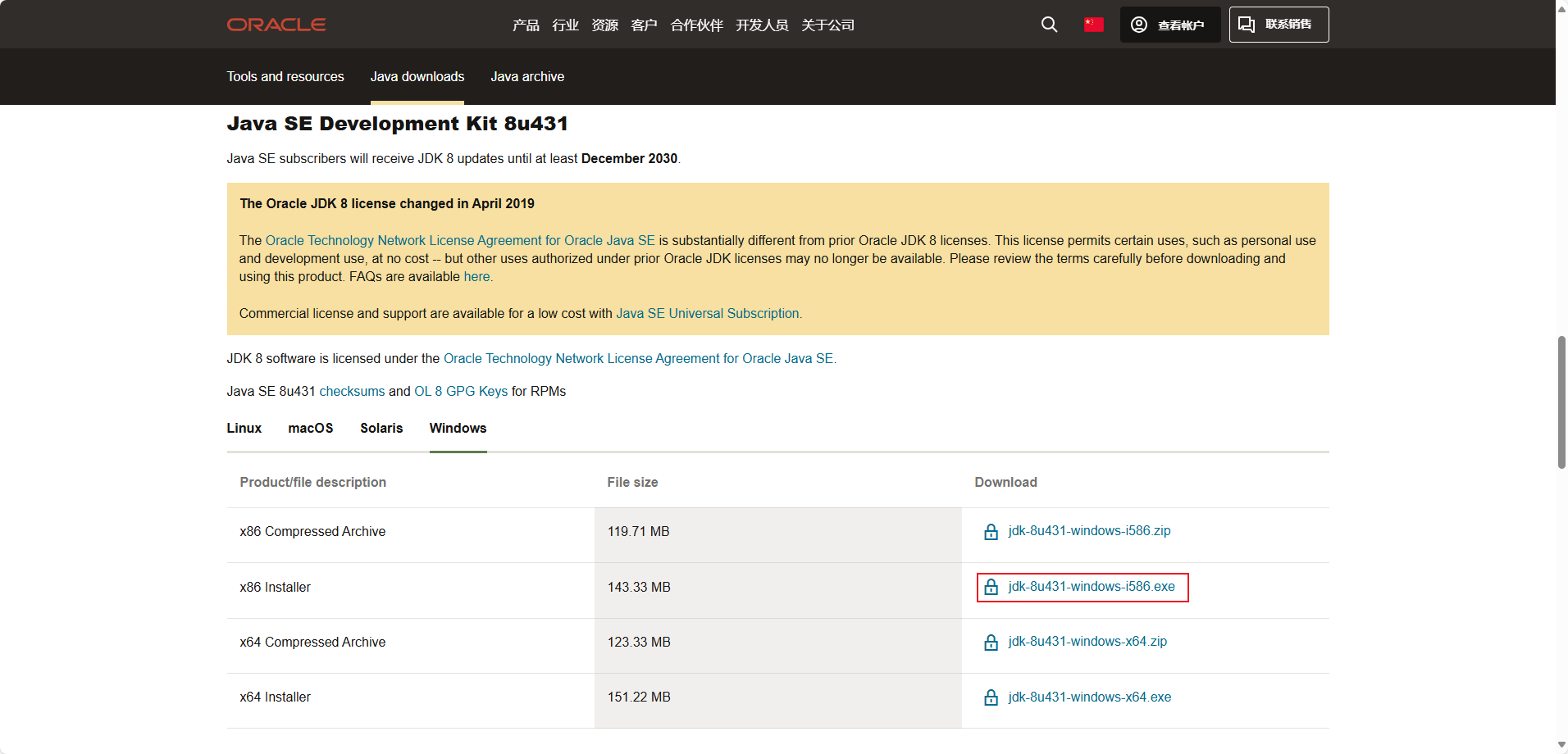1568x754 pixels.
Task: Switch to the Linux tab
Action: coord(244,429)
